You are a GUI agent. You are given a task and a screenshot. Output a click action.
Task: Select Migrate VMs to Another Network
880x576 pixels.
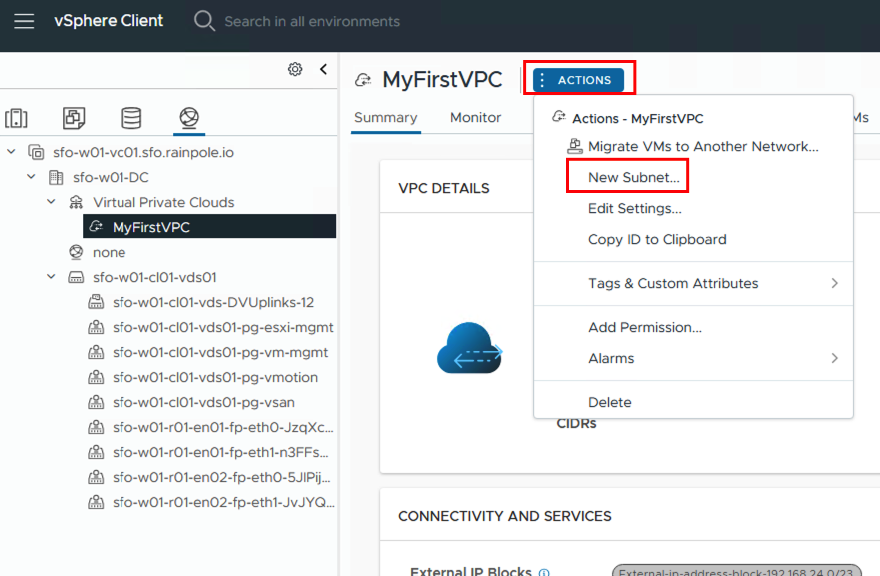(x=703, y=146)
